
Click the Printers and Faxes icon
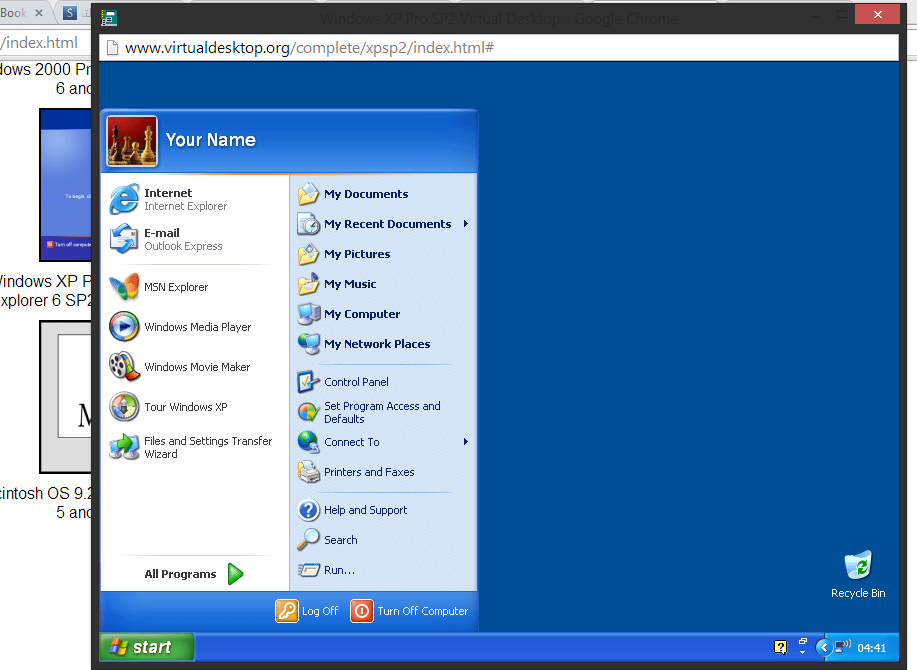tap(309, 472)
